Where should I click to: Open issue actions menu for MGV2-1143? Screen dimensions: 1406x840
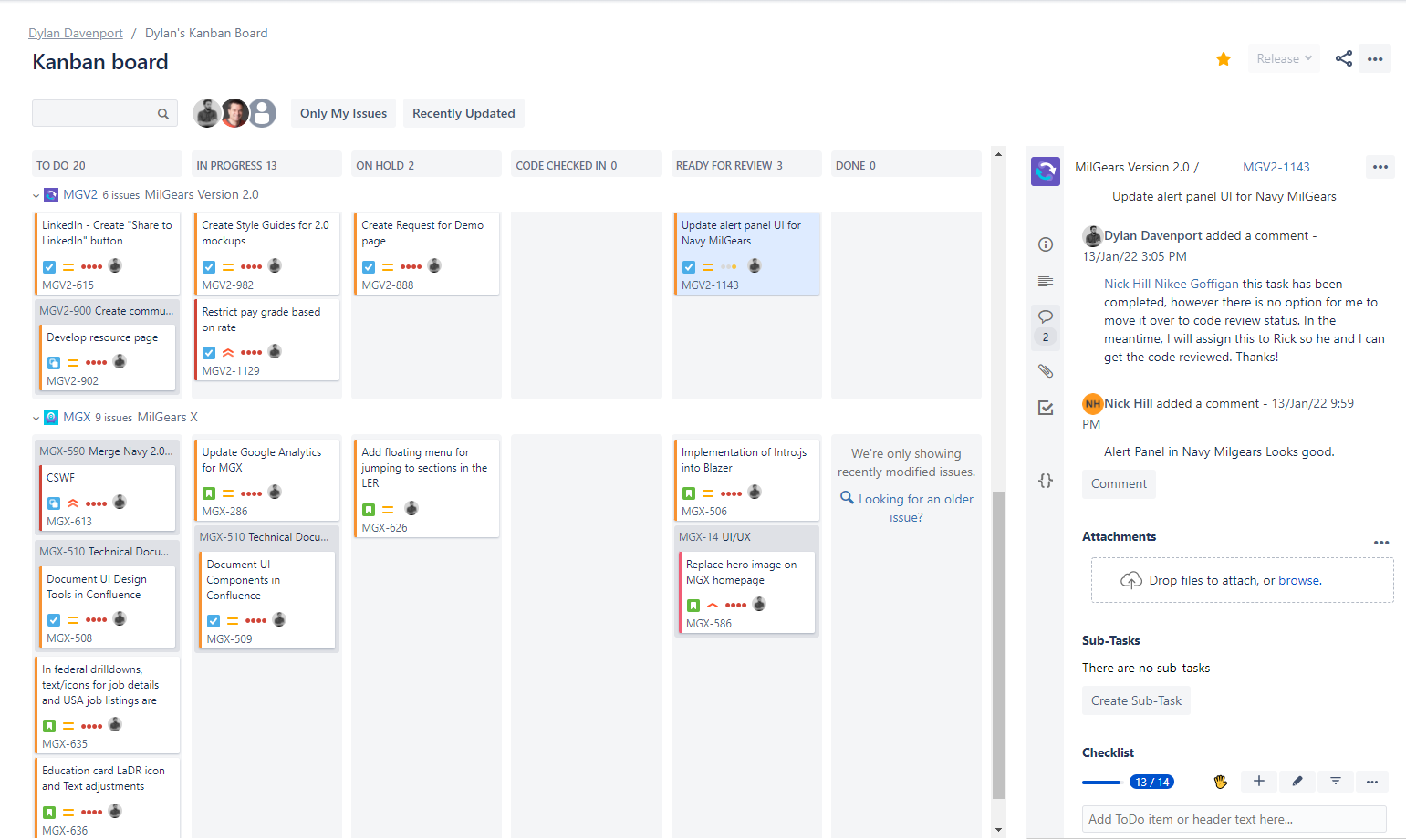click(1380, 167)
